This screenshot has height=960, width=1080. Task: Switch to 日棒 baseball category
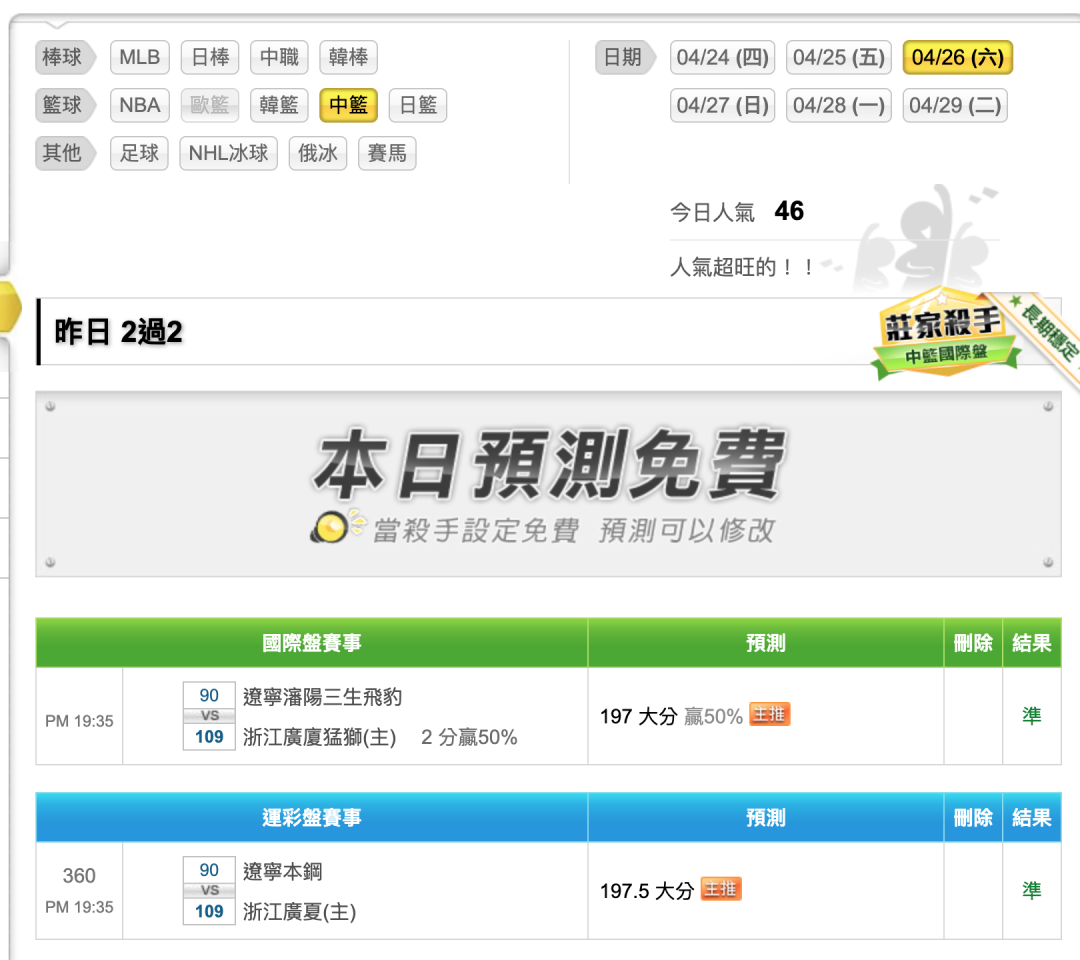coord(210,57)
